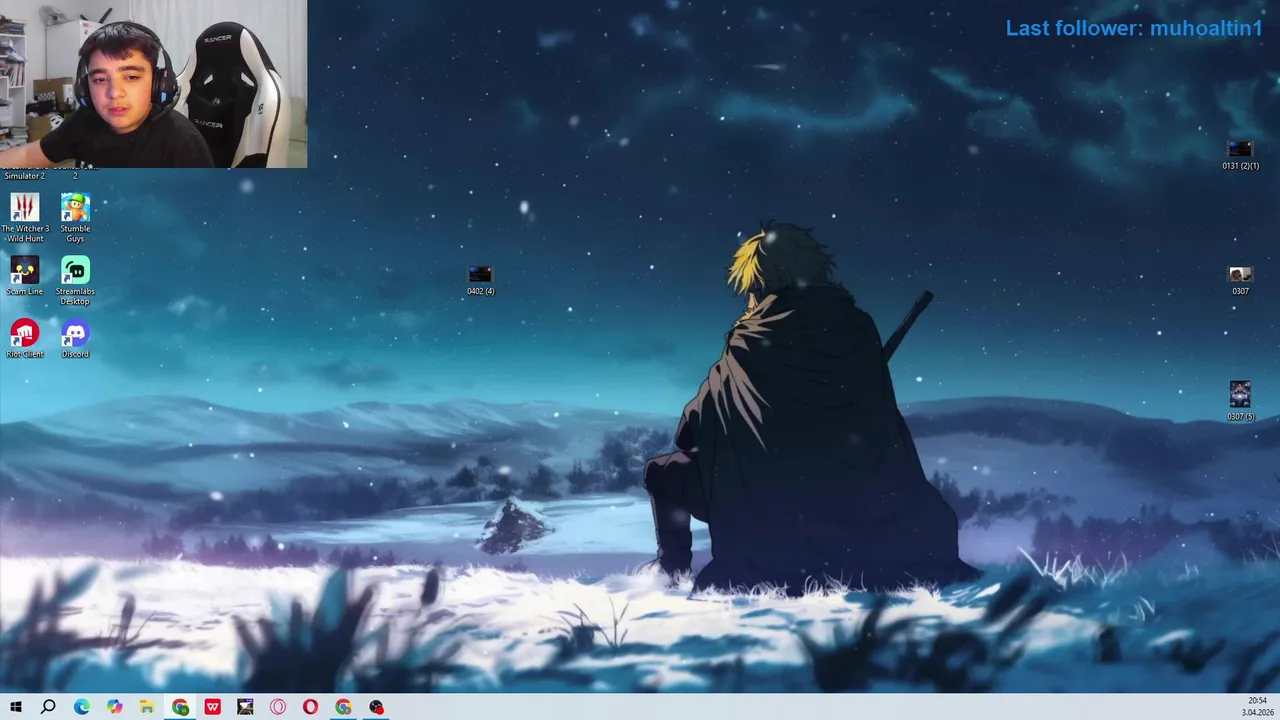This screenshot has width=1280, height=720.
Task: Open the Discord desktop shortcut
Action: click(75, 338)
